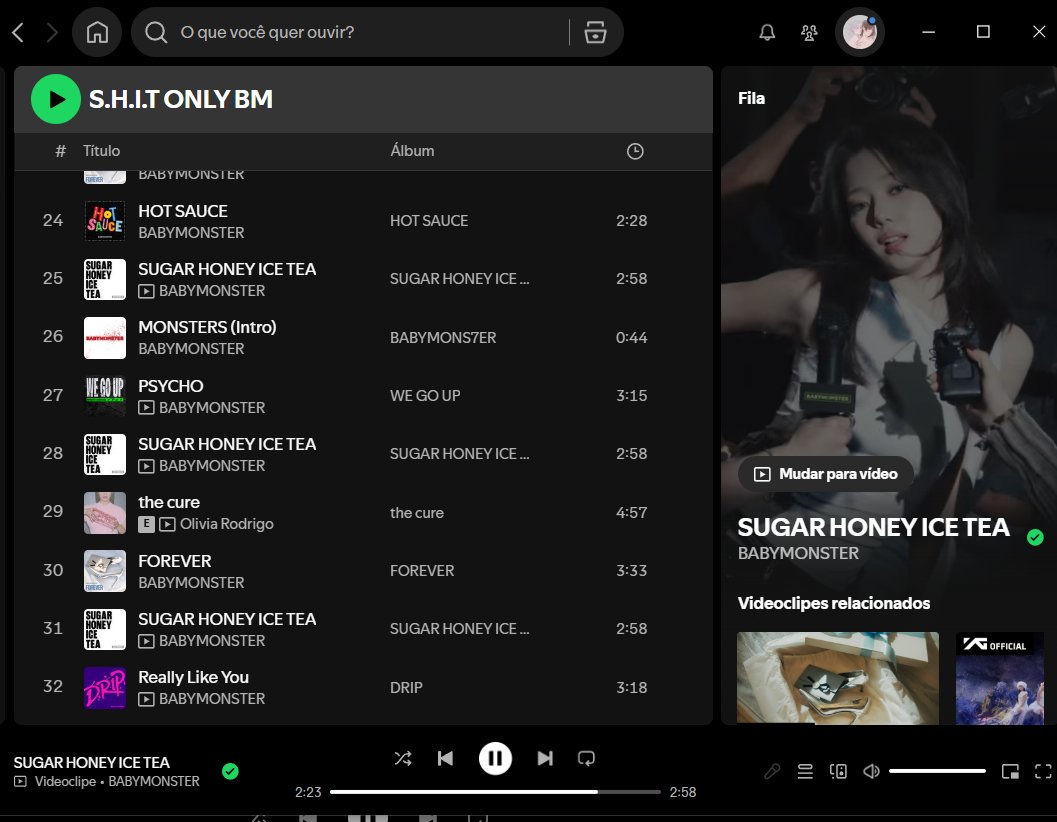The height and width of the screenshot is (822, 1057).
Task: Click the Fila panel header
Action: tap(751, 98)
